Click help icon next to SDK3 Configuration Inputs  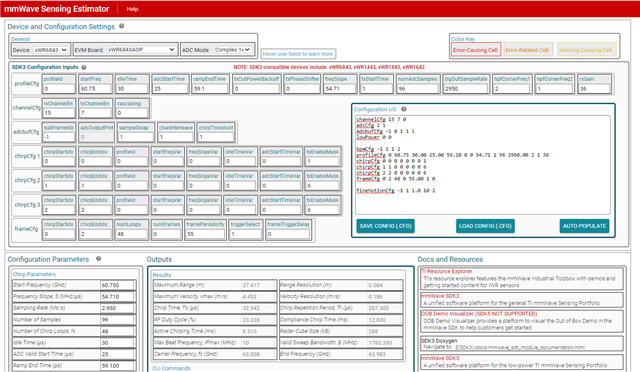(x=84, y=67)
